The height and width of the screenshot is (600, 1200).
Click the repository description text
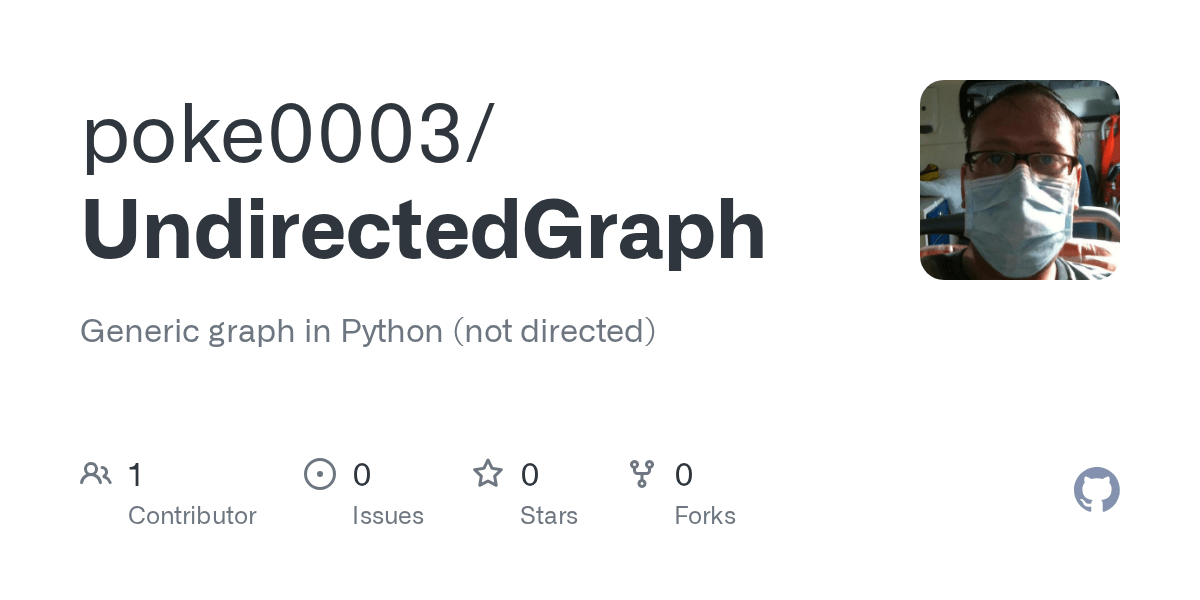[x=368, y=331]
